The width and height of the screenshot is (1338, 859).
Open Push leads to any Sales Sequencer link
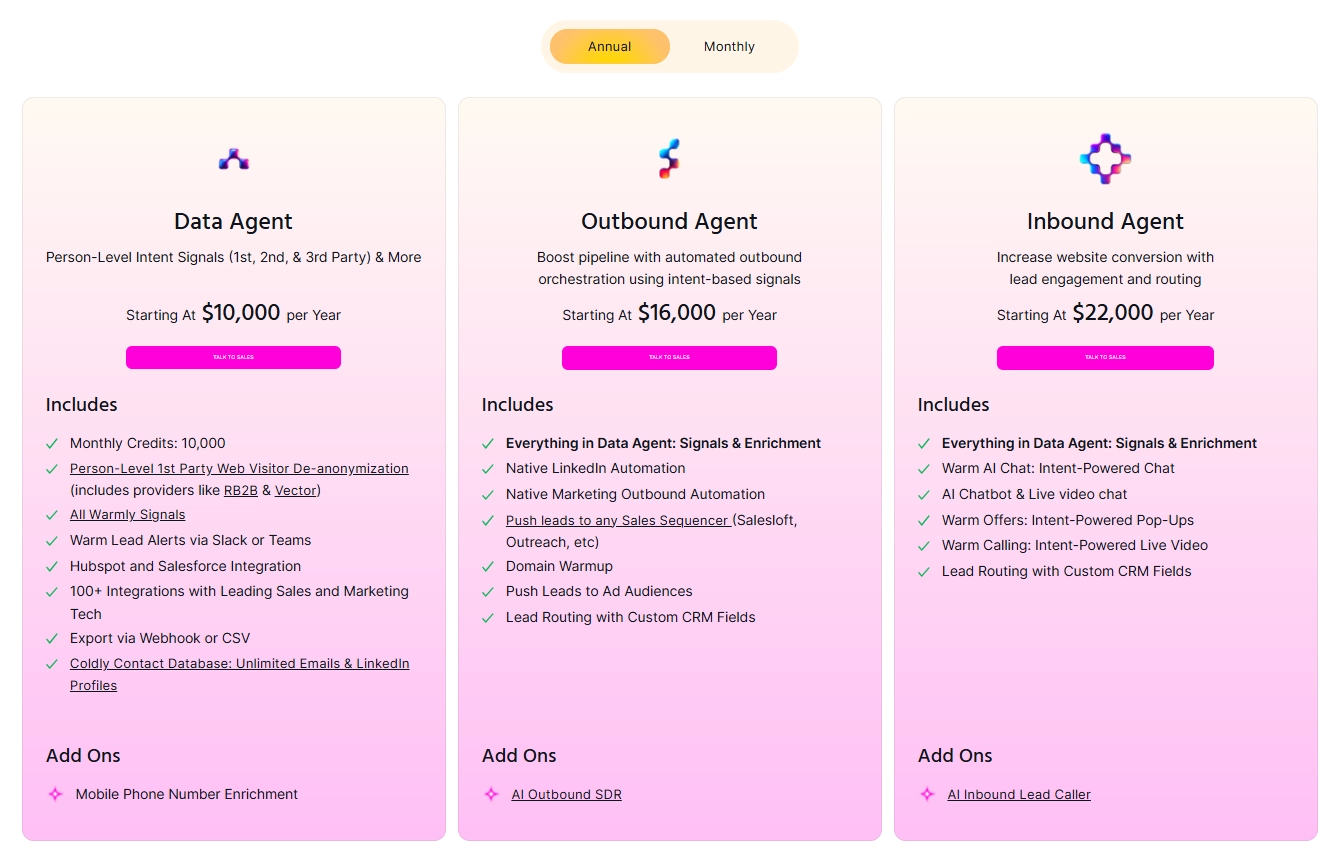click(x=619, y=520)
